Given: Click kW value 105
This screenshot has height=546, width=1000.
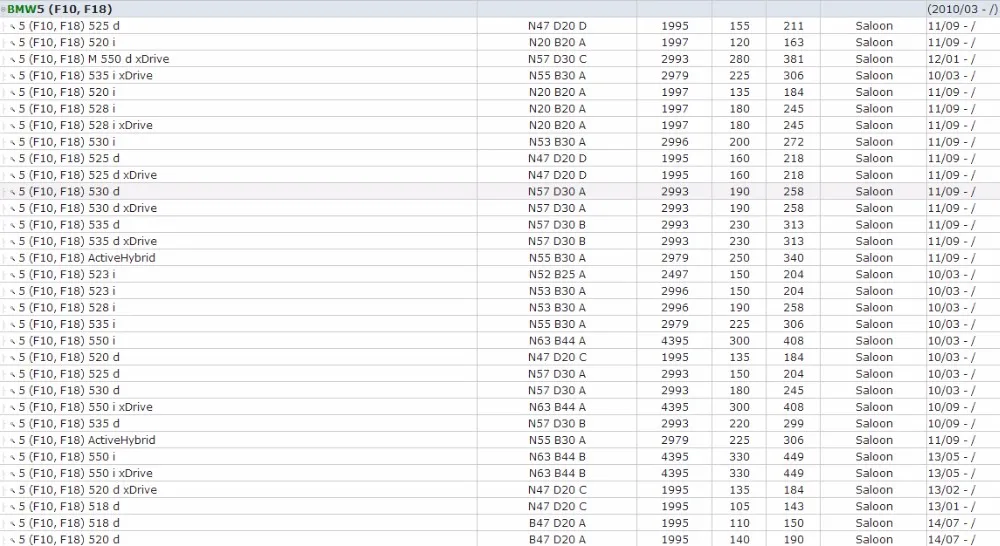Looking at the screenshot, I should [x=740, y=506].
